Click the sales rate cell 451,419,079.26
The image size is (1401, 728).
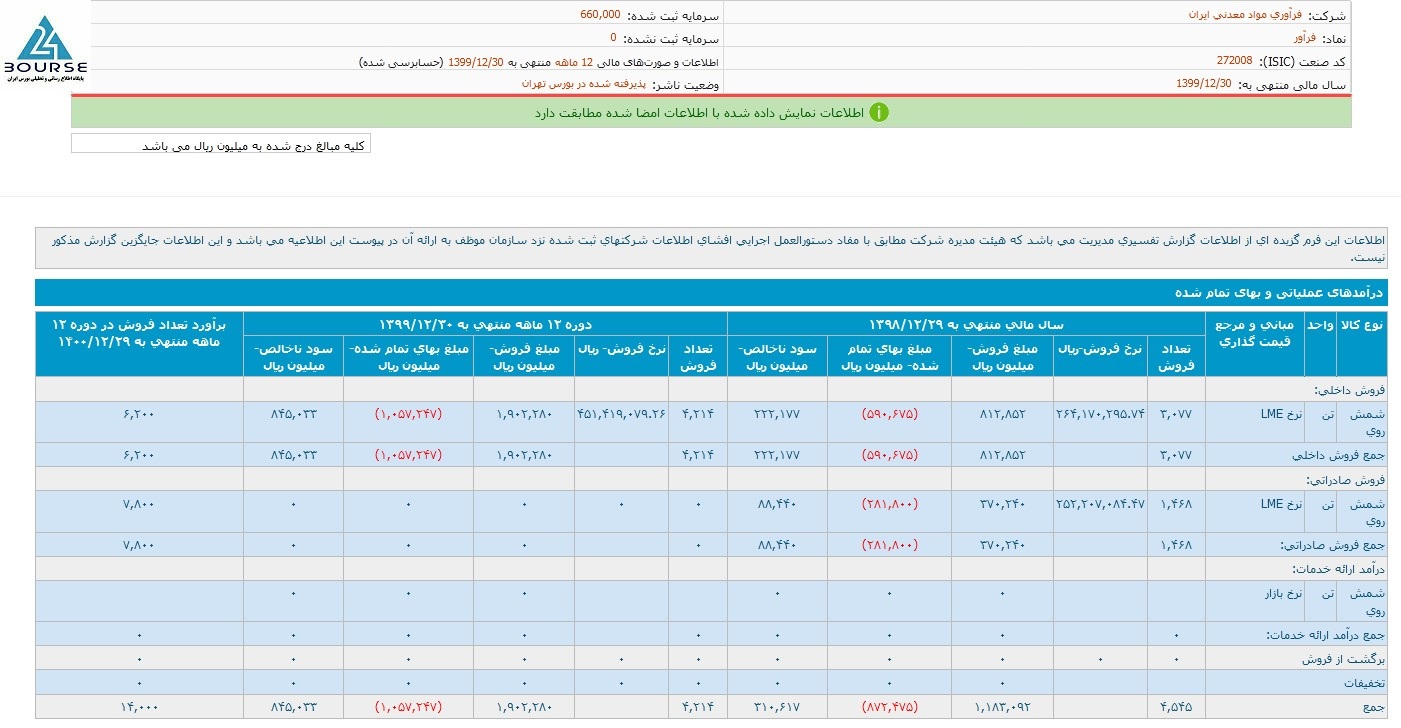(x=621, y=414)
